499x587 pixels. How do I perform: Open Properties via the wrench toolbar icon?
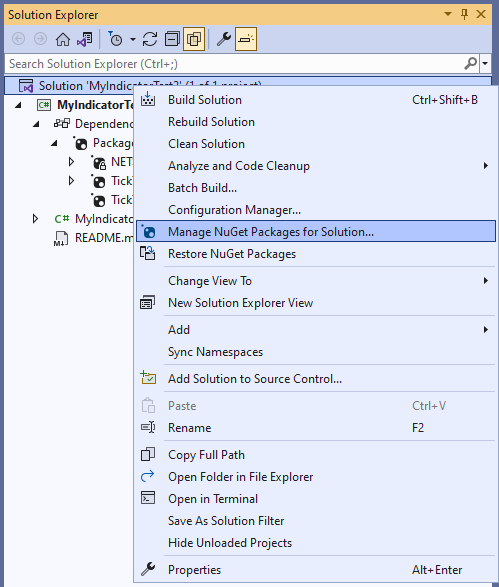point(224,39)
